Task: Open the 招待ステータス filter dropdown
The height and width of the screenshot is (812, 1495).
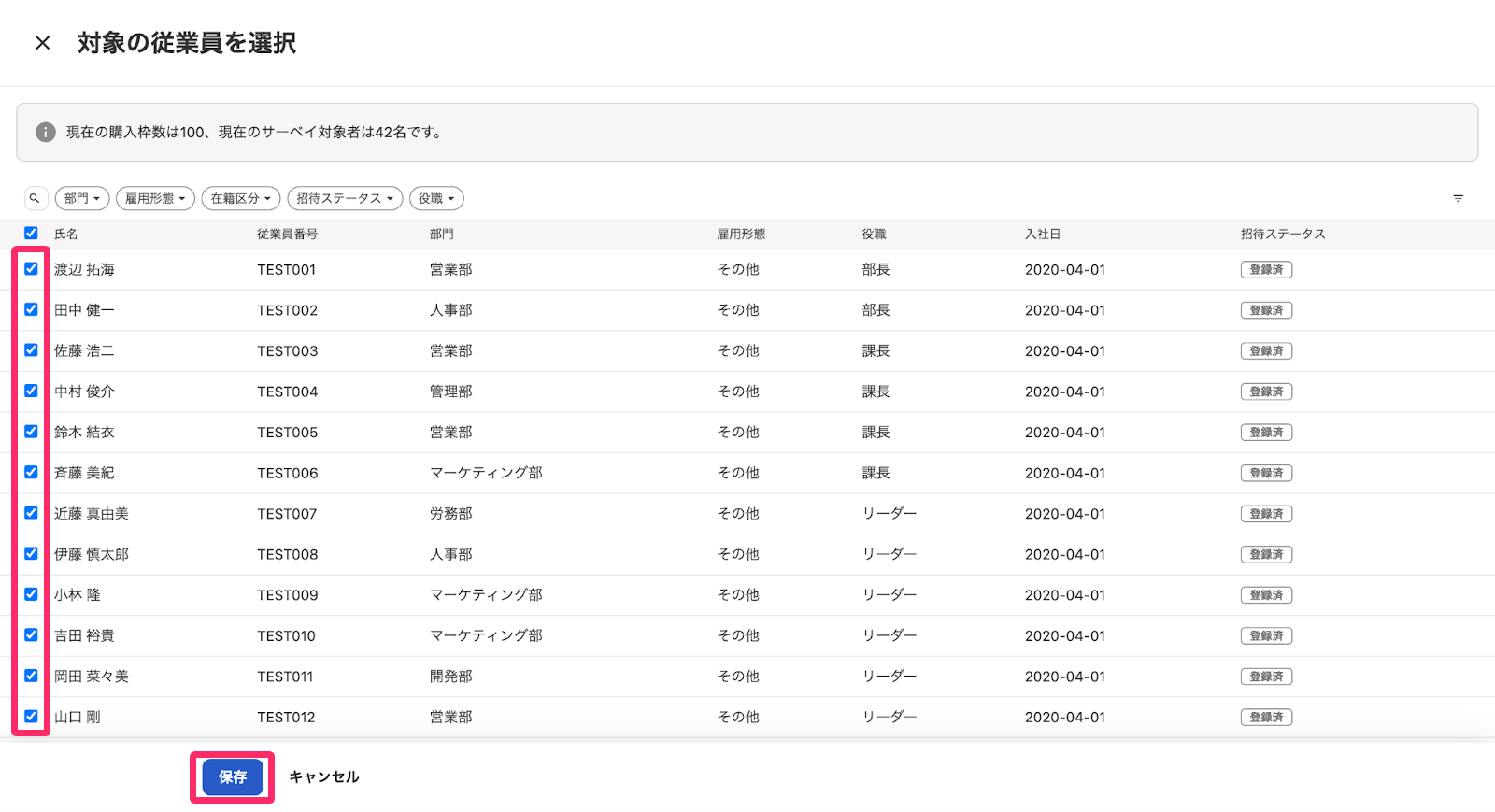Action: coord(345,198)
